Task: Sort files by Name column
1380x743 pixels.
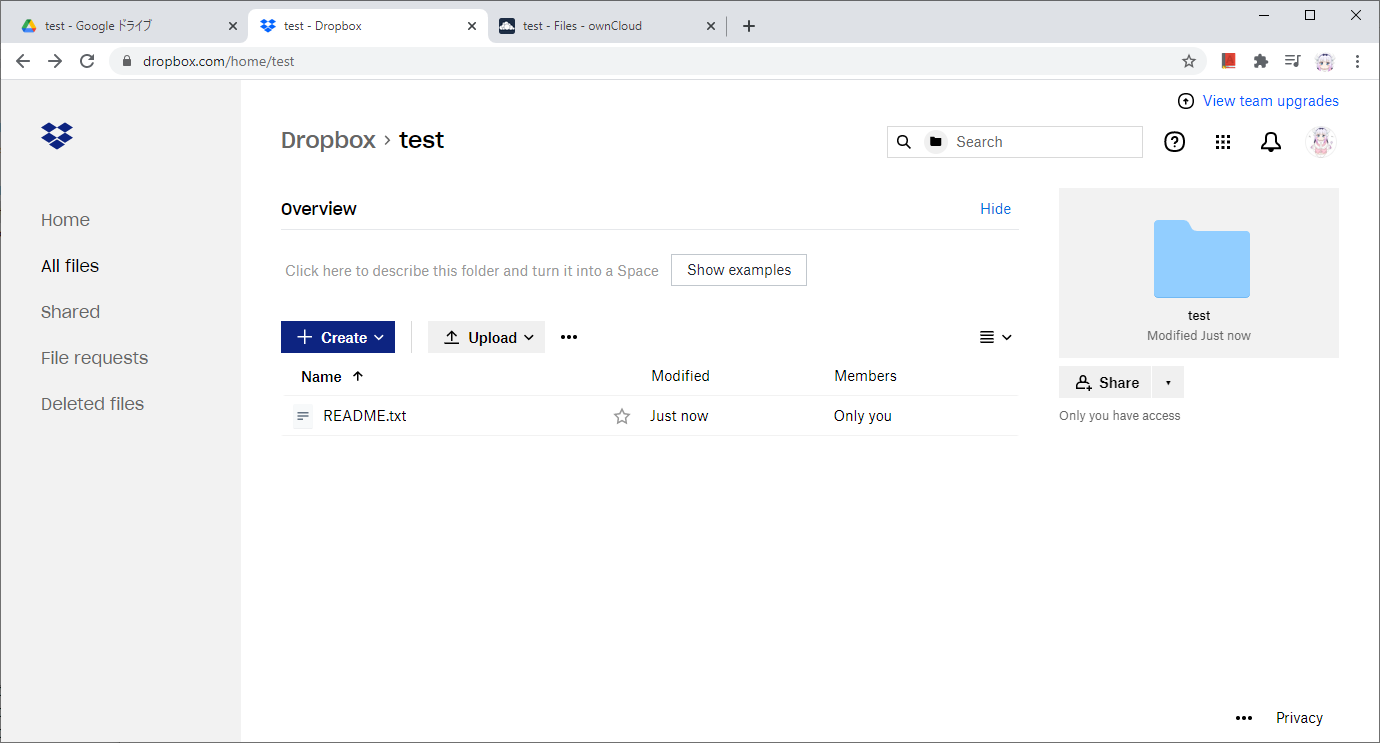Action: 332,377
